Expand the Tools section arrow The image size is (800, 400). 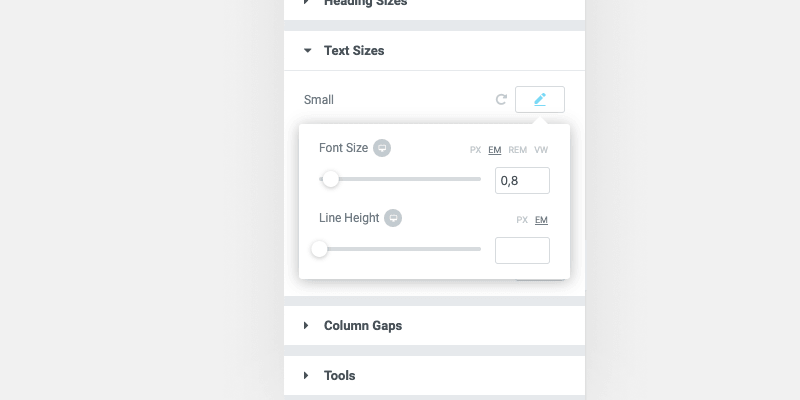click(307, 376)
